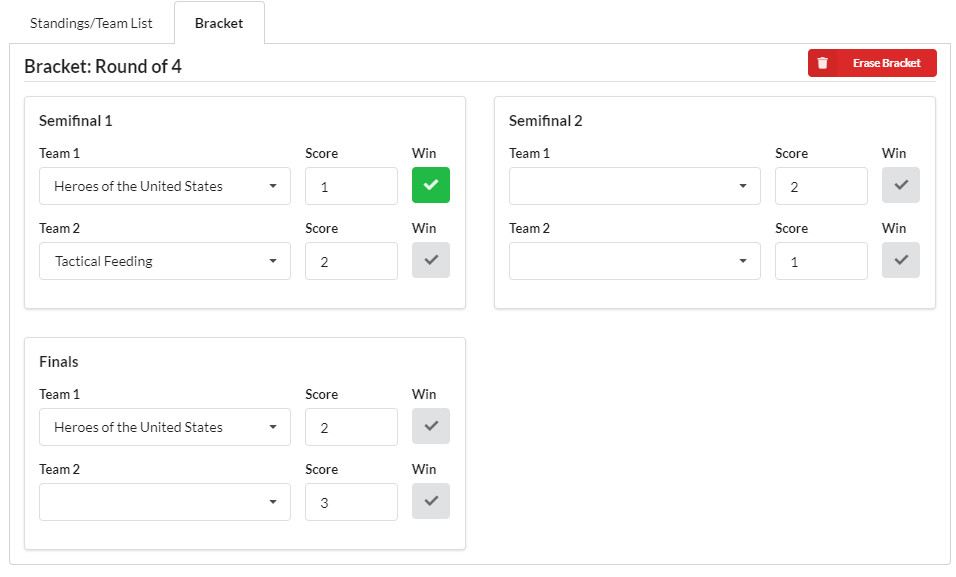Open Semifinal 1 Team 2 Tactical Feeding dropdown
Viewport: 956px width, 577px height.
tap(165, 261)
